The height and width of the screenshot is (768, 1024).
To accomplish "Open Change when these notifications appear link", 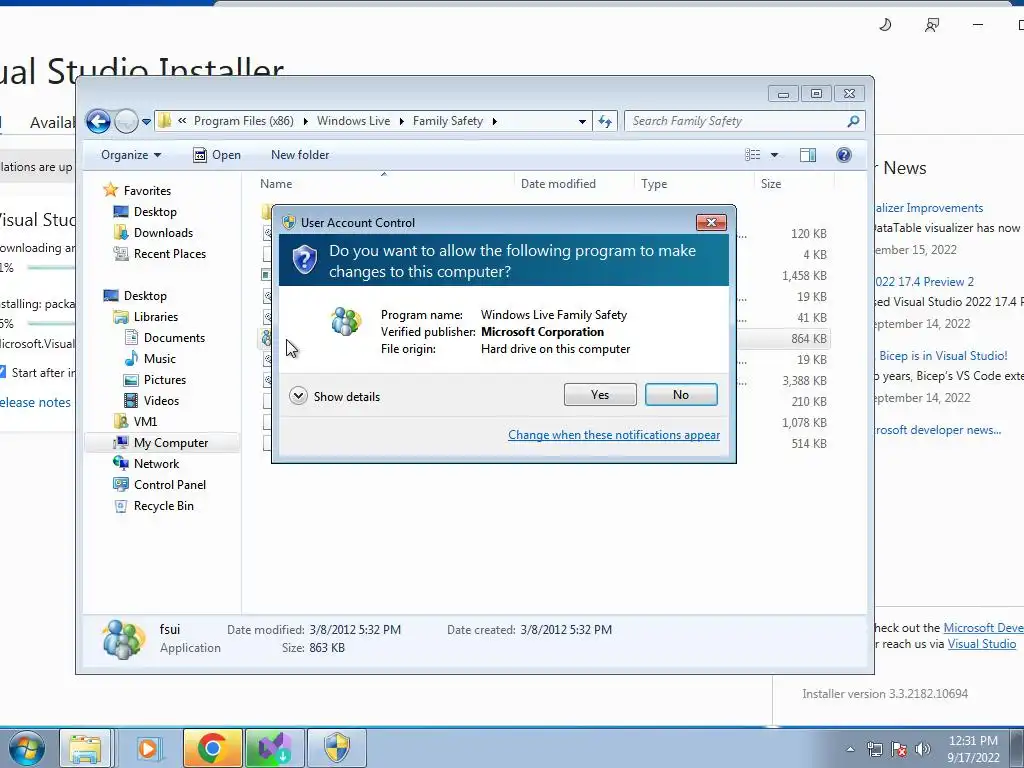I will [x=614, y=435].
